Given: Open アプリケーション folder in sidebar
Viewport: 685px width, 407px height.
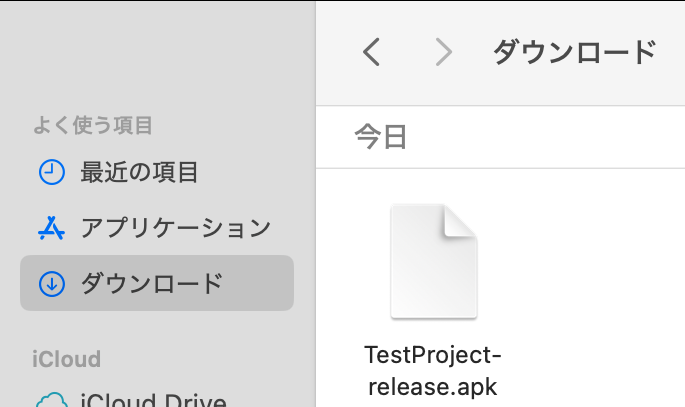Looking at the screenshot, I should (x=175, y=228).
